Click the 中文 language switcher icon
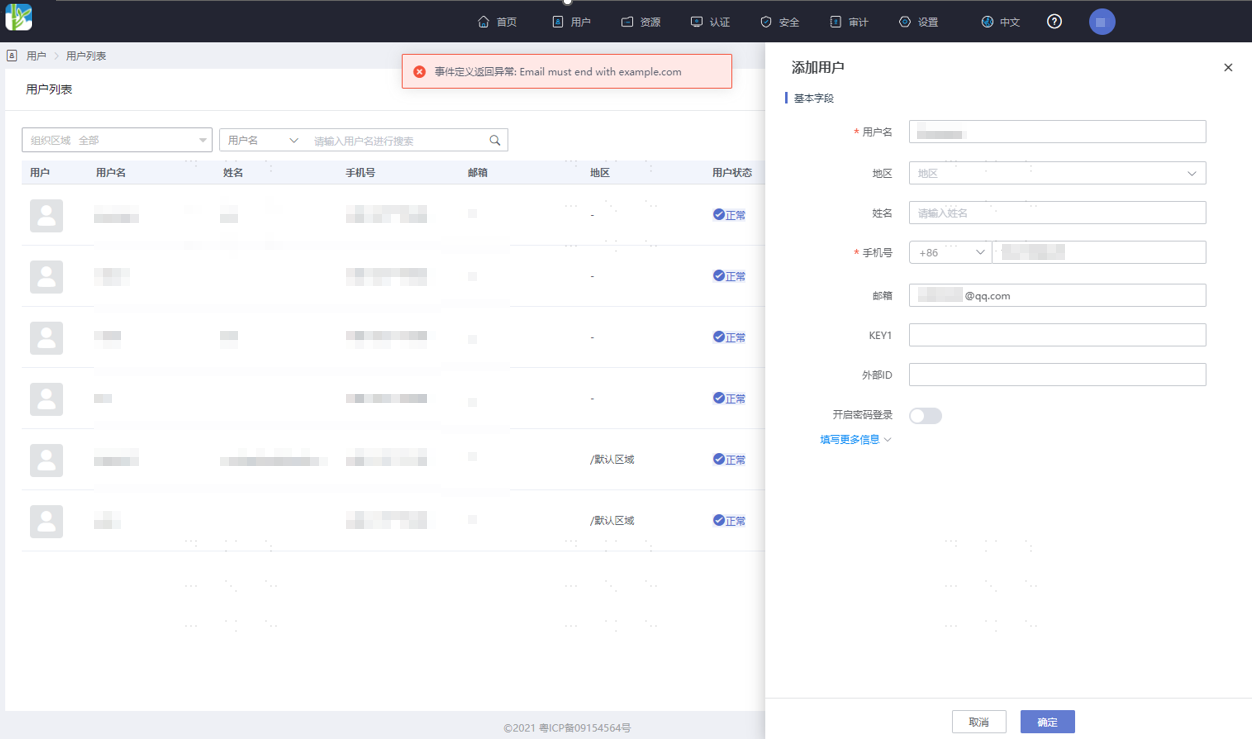 987,22
